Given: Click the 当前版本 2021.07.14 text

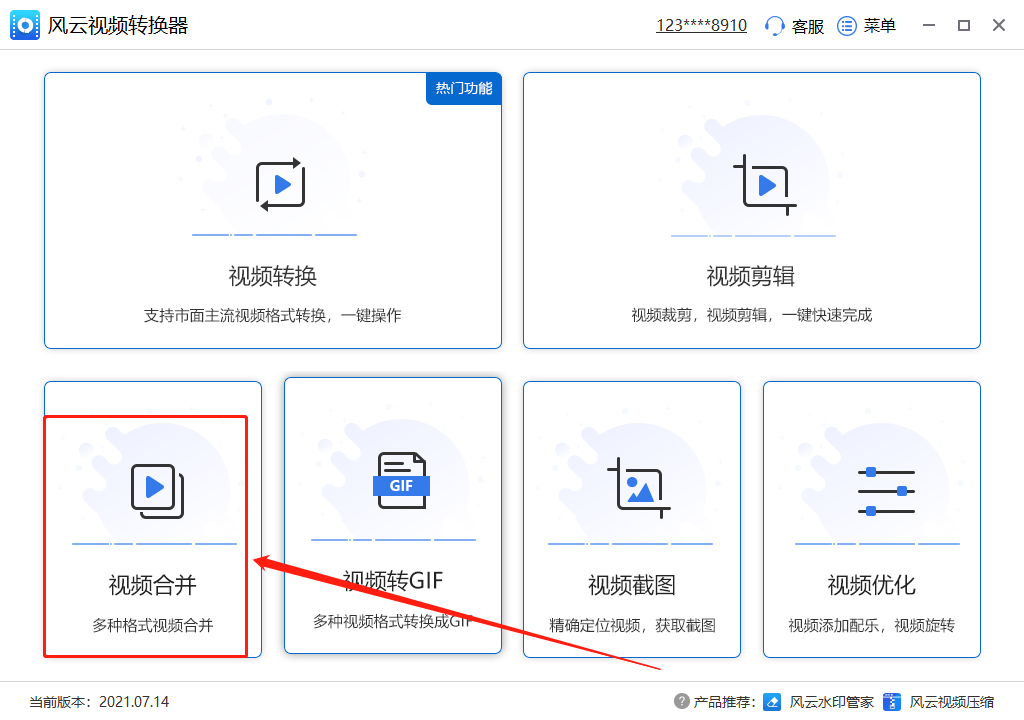Looking at the screenshot, I should coord(99,702).
